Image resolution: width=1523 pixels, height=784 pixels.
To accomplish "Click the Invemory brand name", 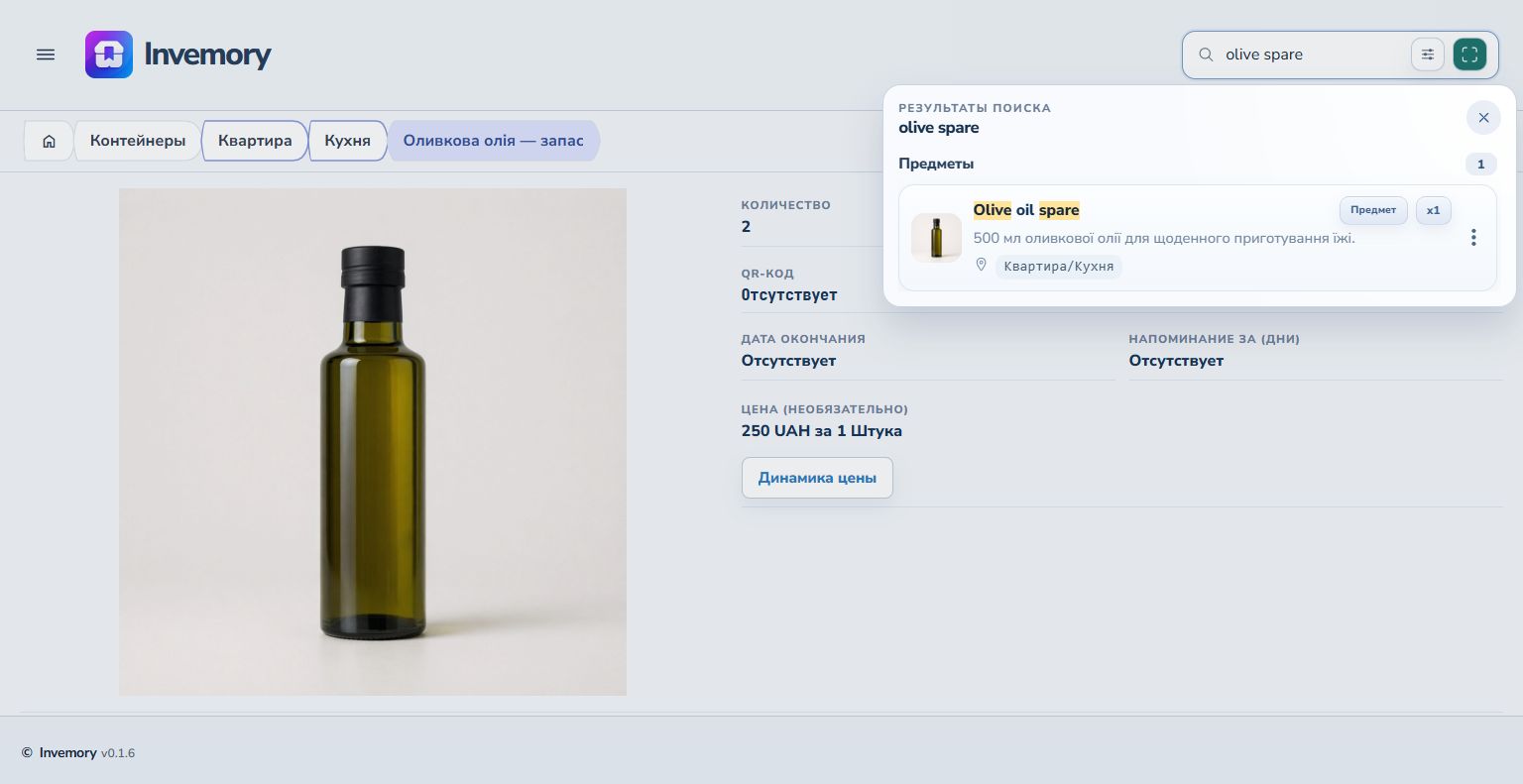I will pos(207,55).
